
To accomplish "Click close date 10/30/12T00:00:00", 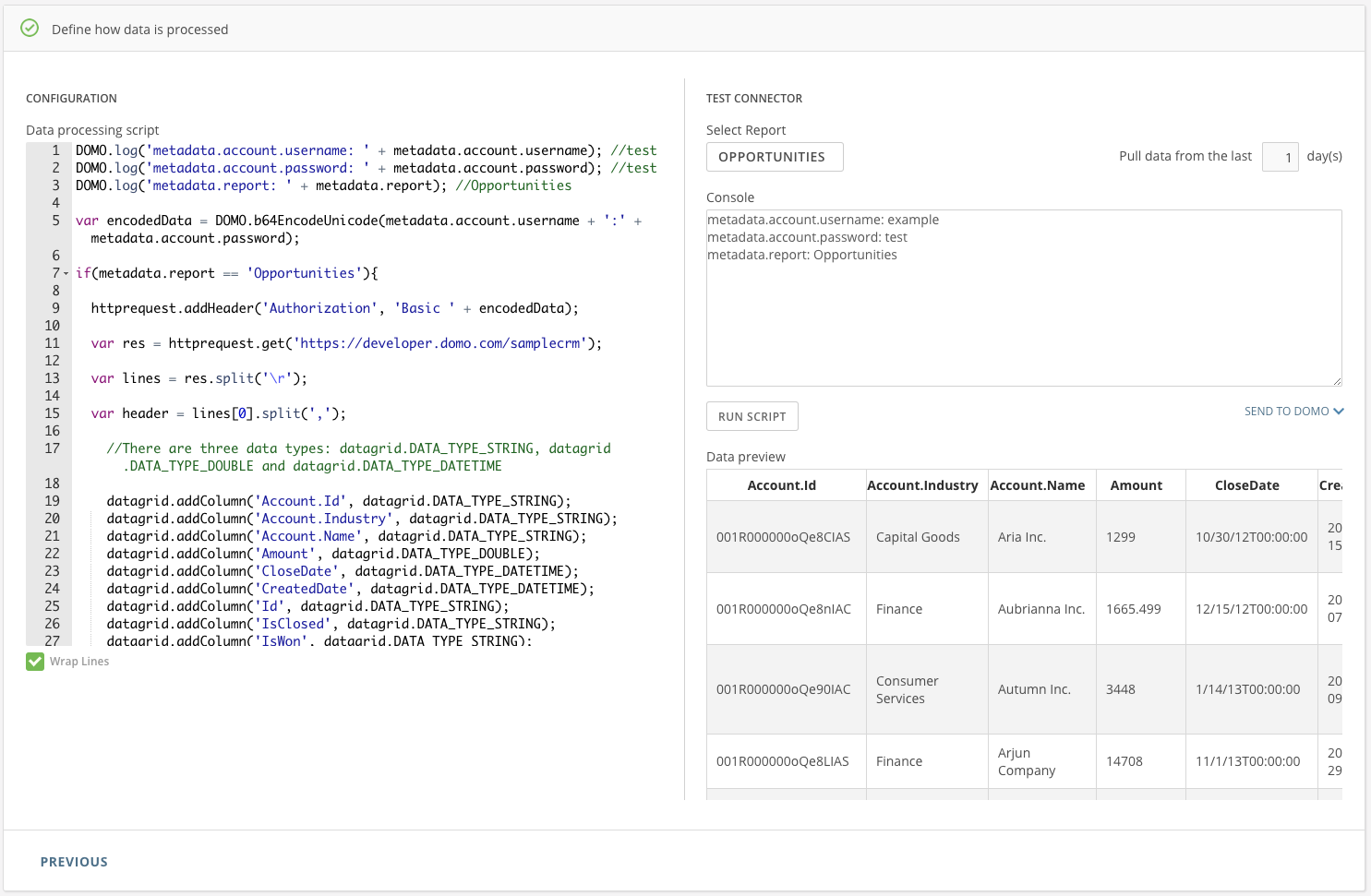I will coord(1251,537).
